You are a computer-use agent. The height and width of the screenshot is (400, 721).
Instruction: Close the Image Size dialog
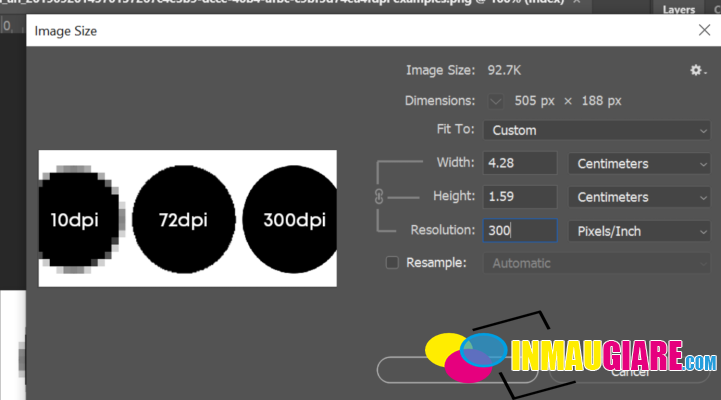703,31
